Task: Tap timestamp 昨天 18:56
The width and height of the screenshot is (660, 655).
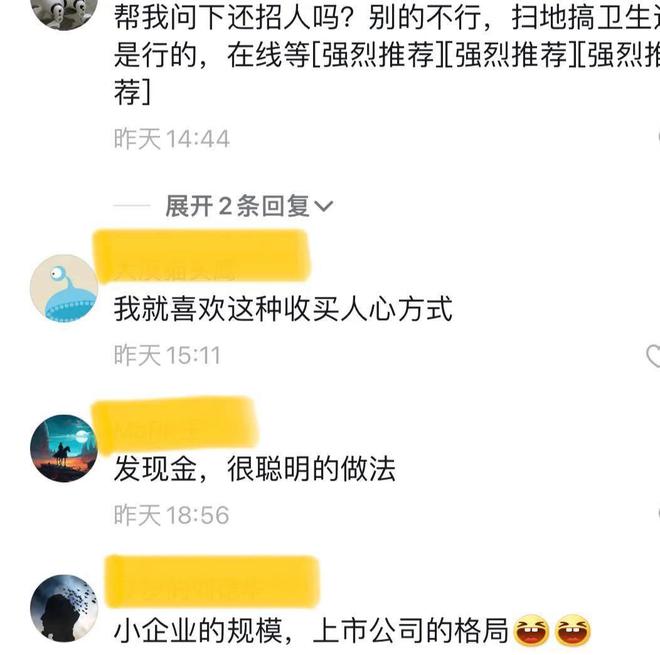Action: pyautogui.click(x=172, y=515)
